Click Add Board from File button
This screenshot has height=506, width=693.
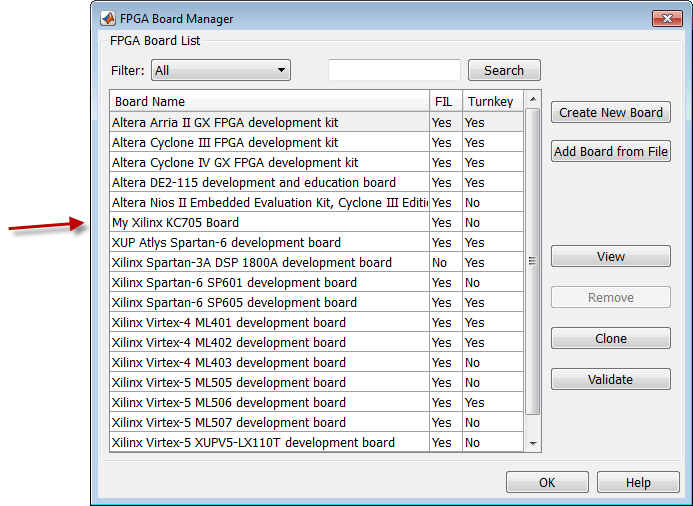click(x=610, y=152)
